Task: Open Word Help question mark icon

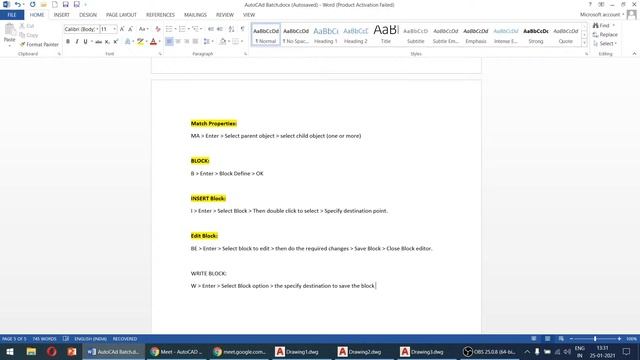Action: [590, 4]
